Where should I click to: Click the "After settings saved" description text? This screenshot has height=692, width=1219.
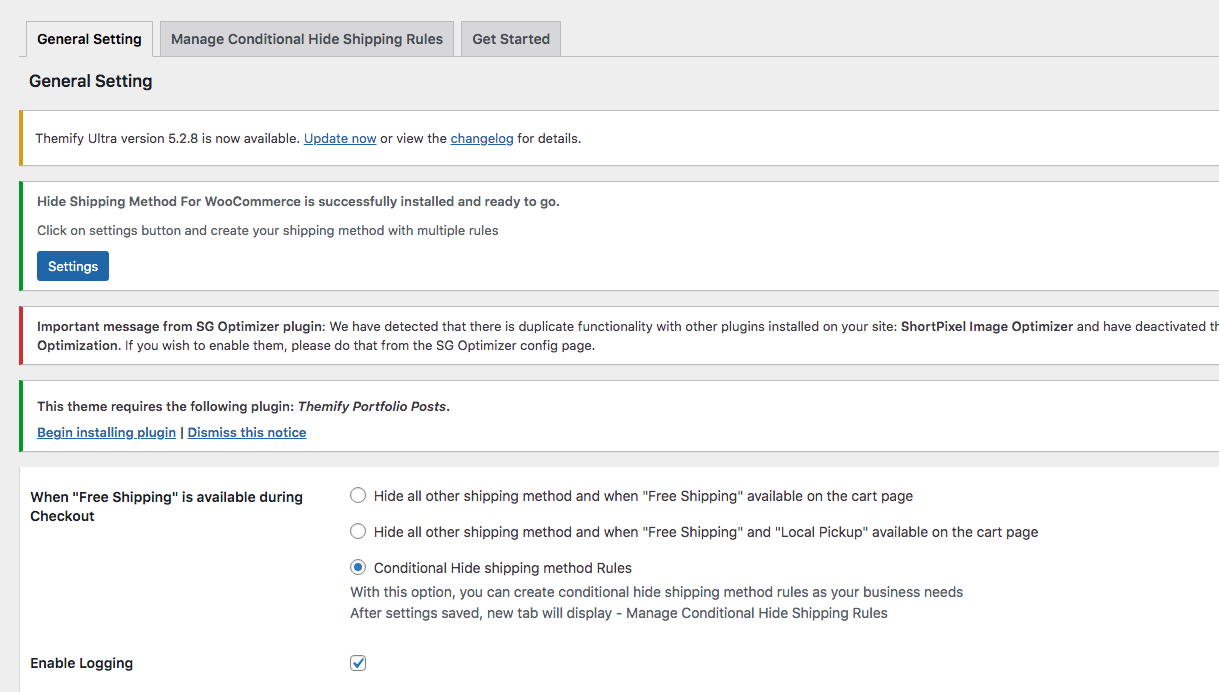pyautogui.click(x=618, y=613)
